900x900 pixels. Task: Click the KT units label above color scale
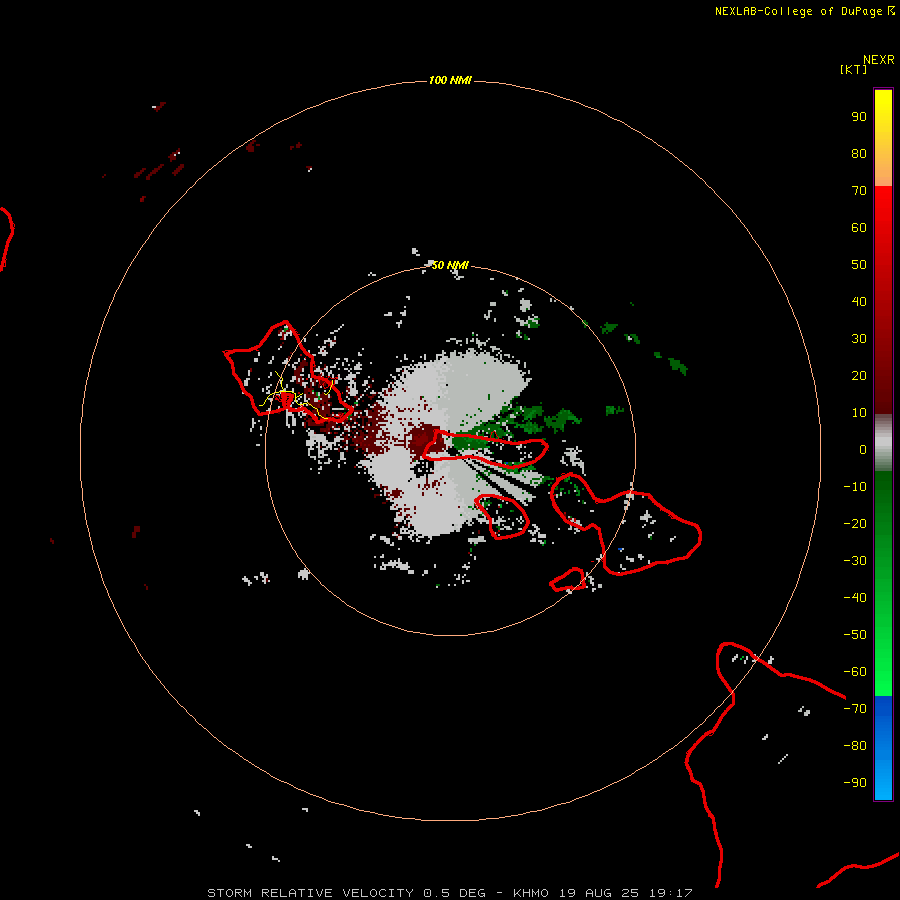pyautogui.click(x=854, y=69)
